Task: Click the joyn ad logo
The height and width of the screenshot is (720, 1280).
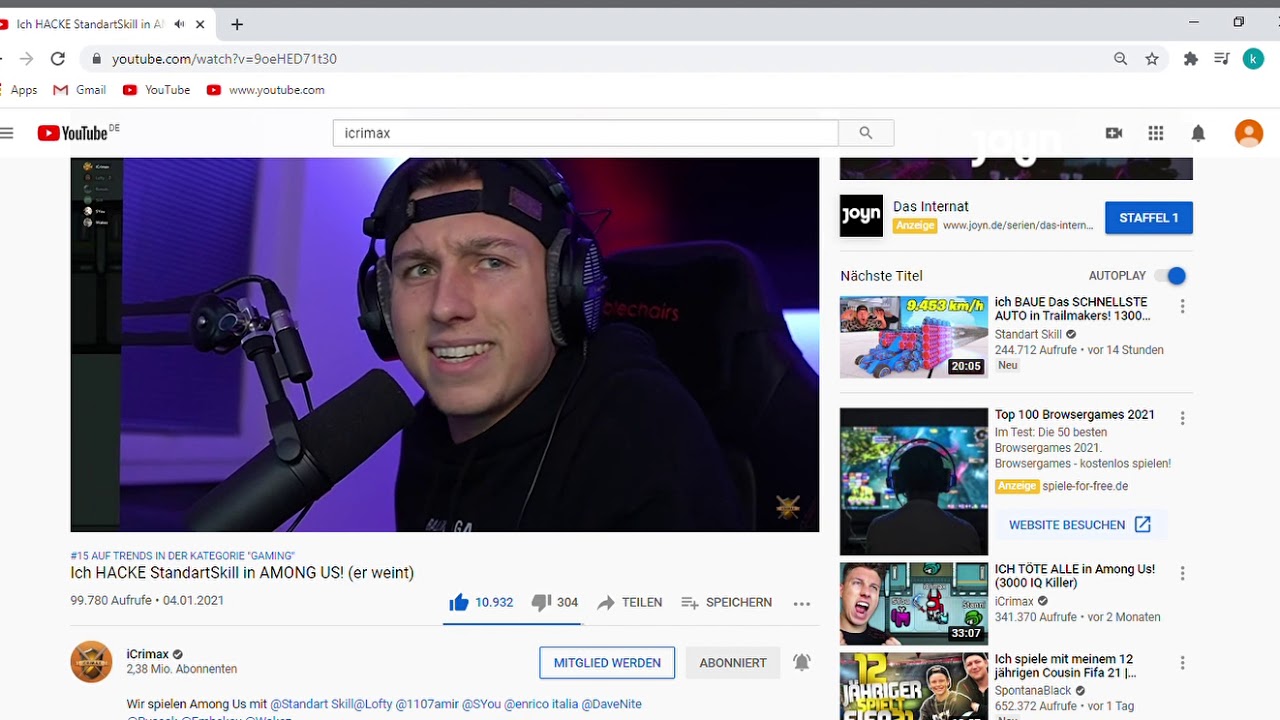Action: click(x=861, y=215)
